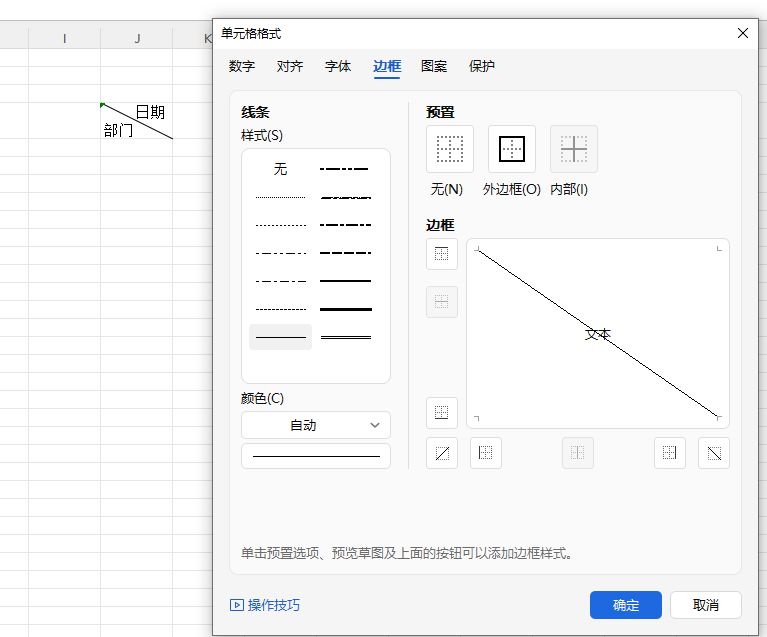The width and height of the screenshot is (767, 637).
Task: Apply the outer border (外边框) preset
Action: [512, 149]
